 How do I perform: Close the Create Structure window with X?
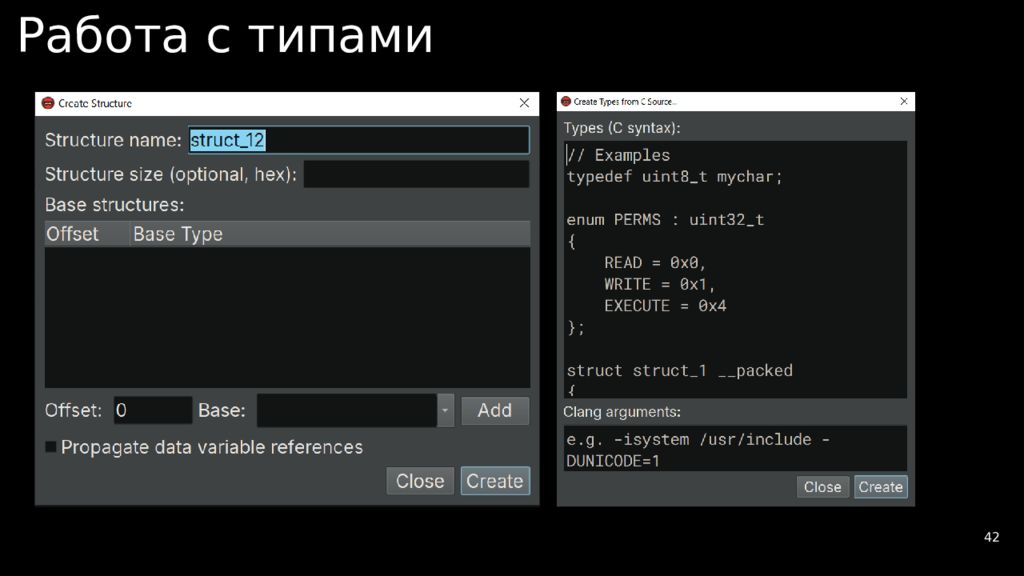(524, 103)
